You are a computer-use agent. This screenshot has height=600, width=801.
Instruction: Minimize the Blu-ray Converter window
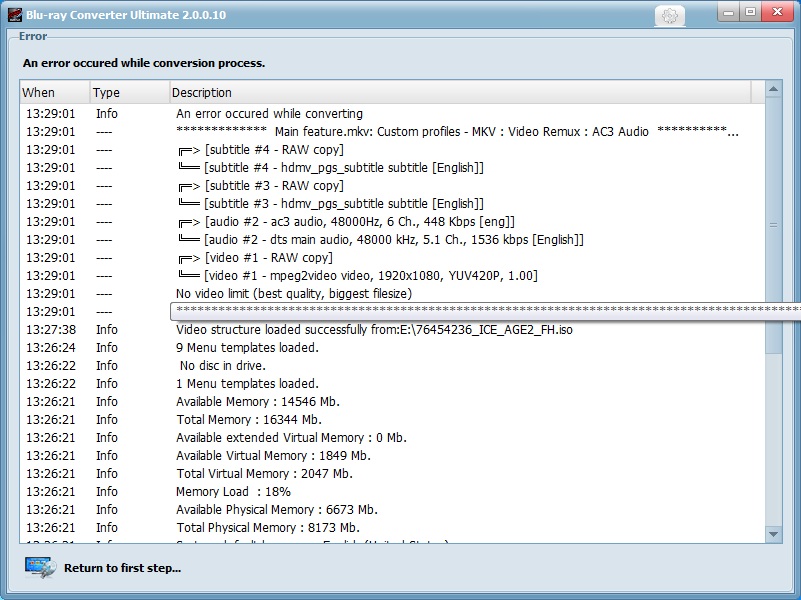729,12
